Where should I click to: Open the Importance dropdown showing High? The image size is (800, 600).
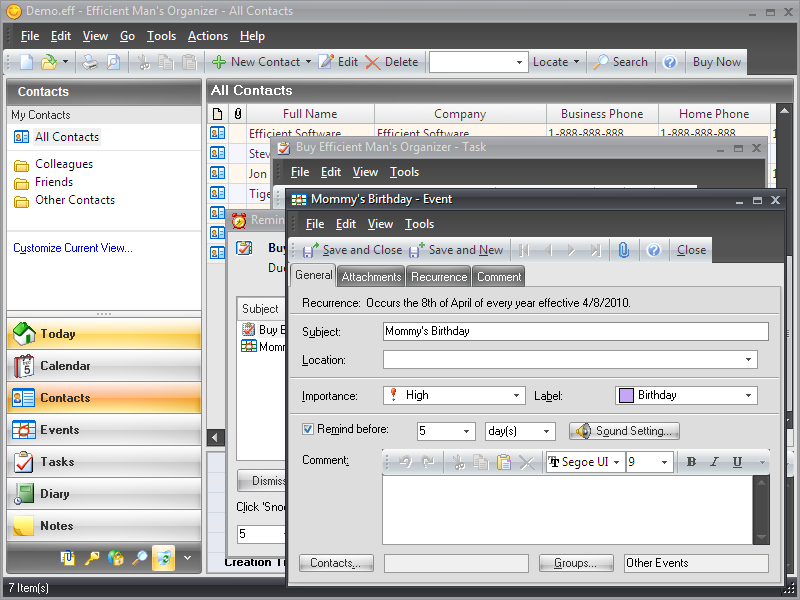tap(454, 396)
